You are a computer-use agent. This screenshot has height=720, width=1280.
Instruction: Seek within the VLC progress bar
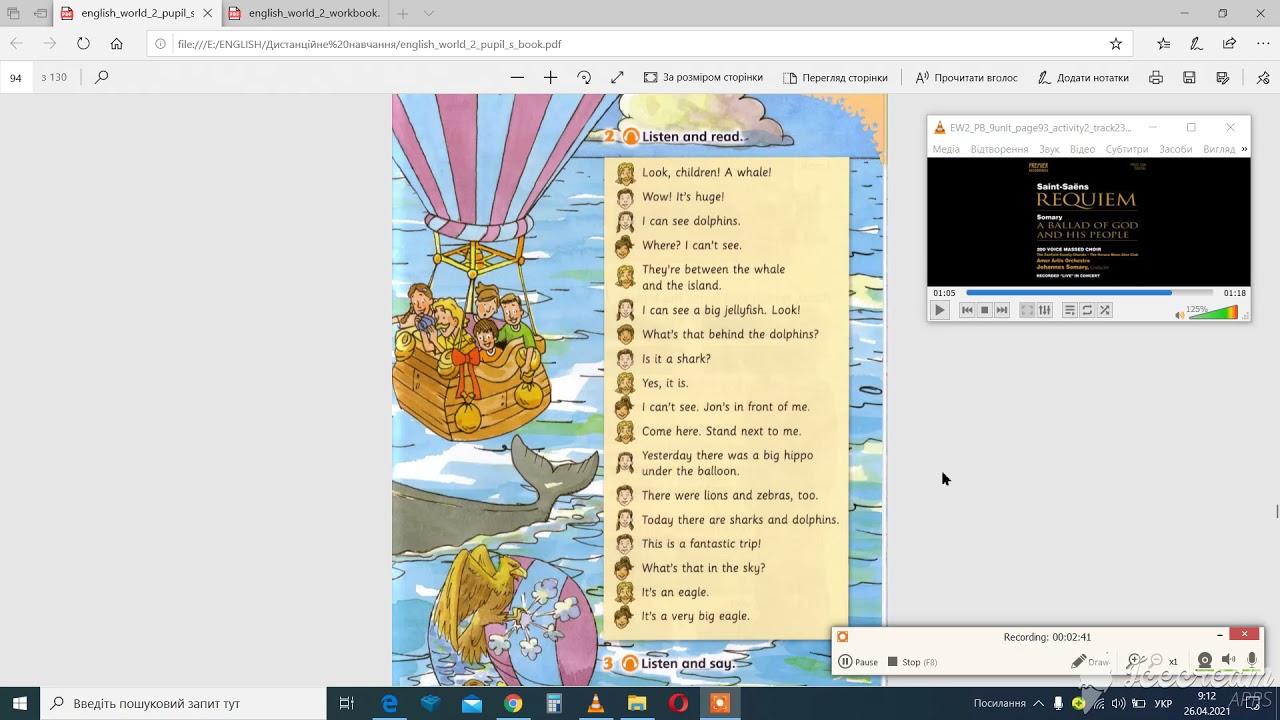(1089, 293)
